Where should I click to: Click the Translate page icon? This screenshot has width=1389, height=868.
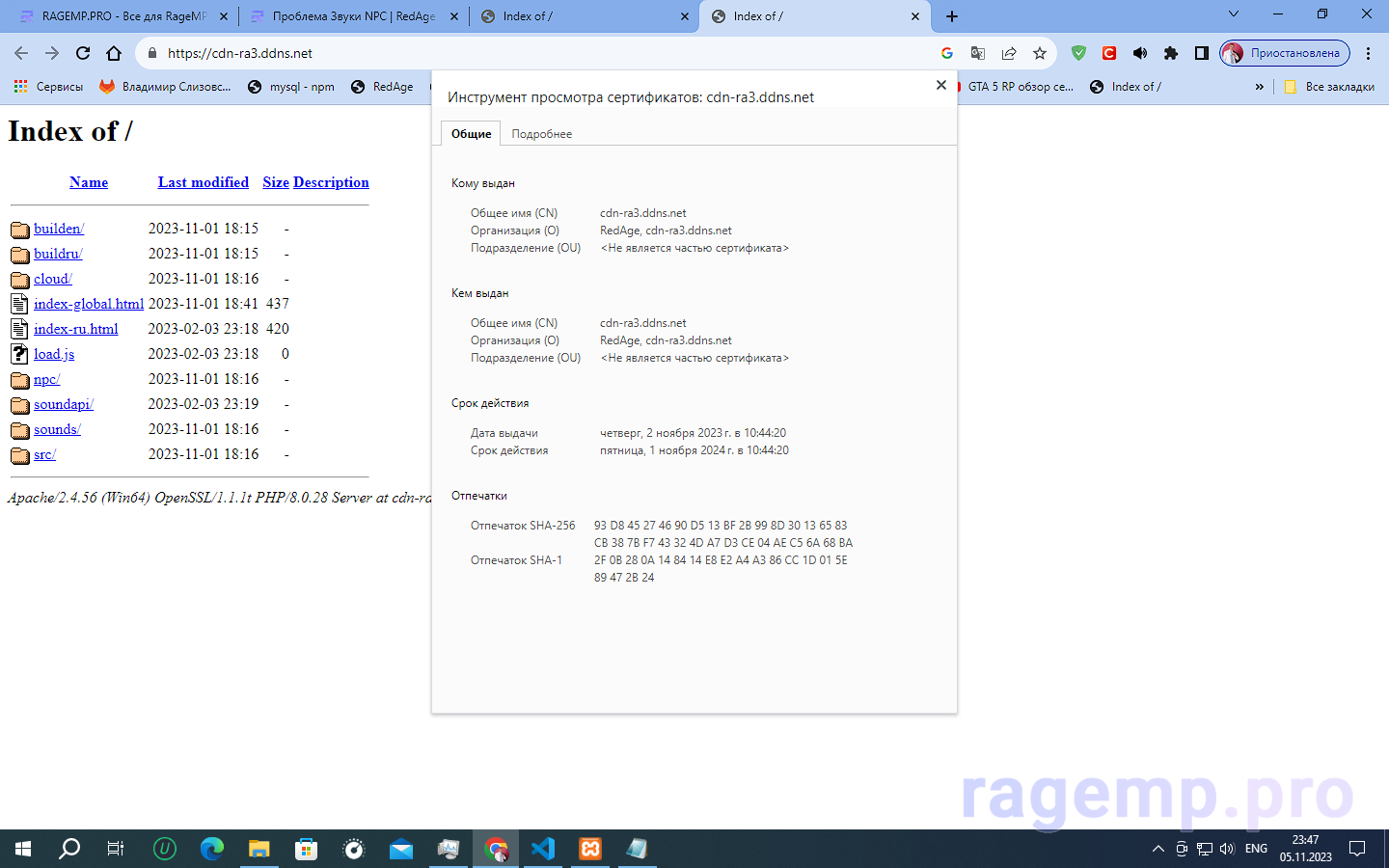pyautogui.click(x=978, y=53)
